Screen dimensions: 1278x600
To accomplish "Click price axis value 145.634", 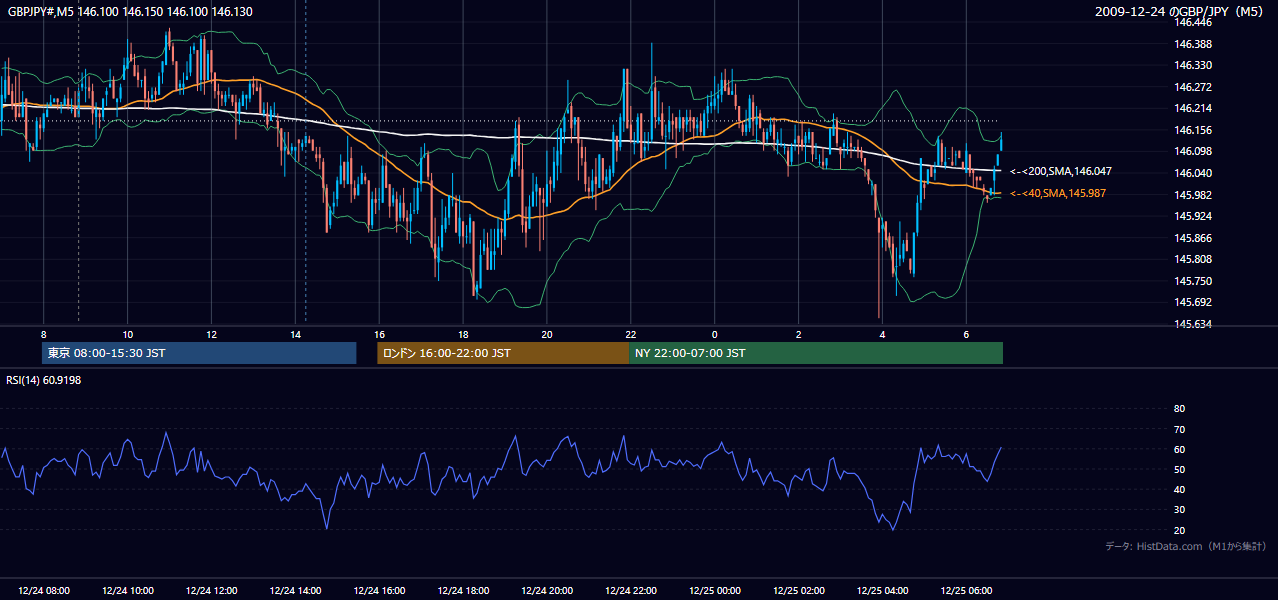I will (x=1193, y=324).
